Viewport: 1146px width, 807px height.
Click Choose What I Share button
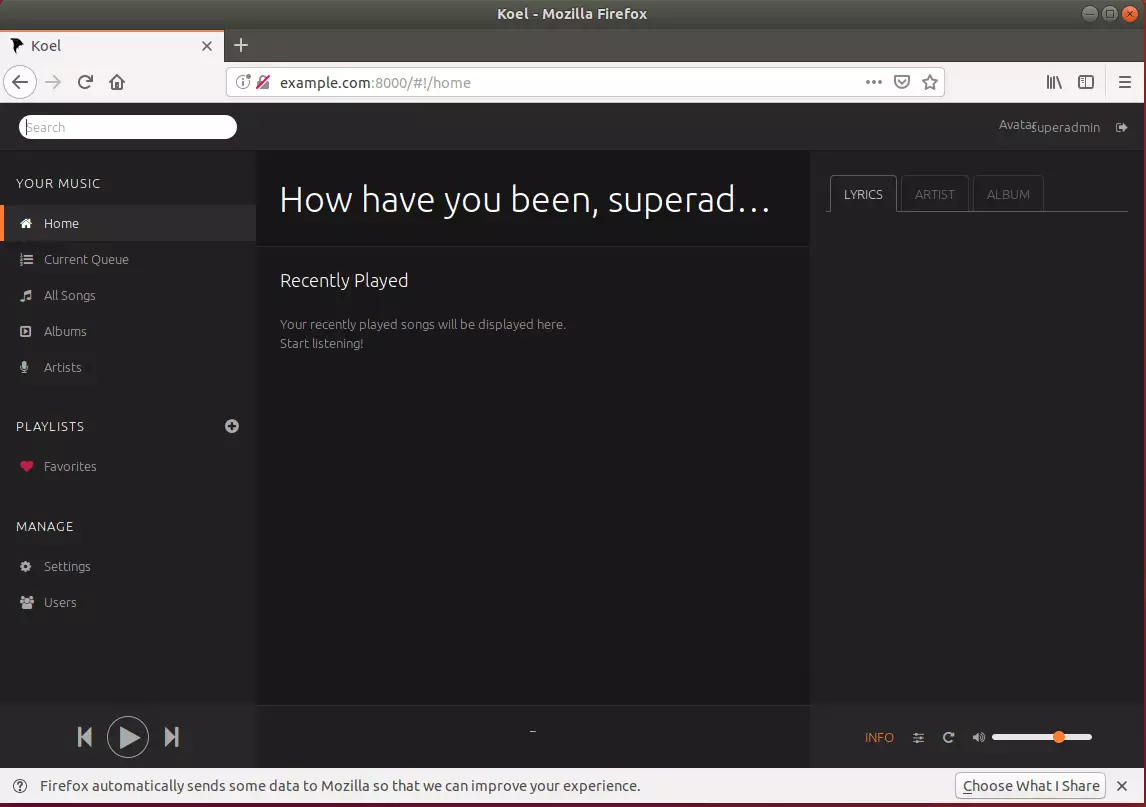1031,786
